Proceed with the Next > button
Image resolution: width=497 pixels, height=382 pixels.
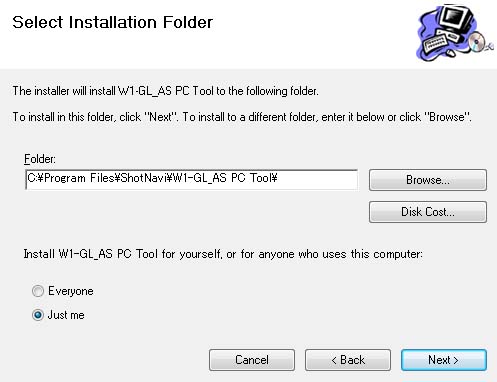point(444,360)
